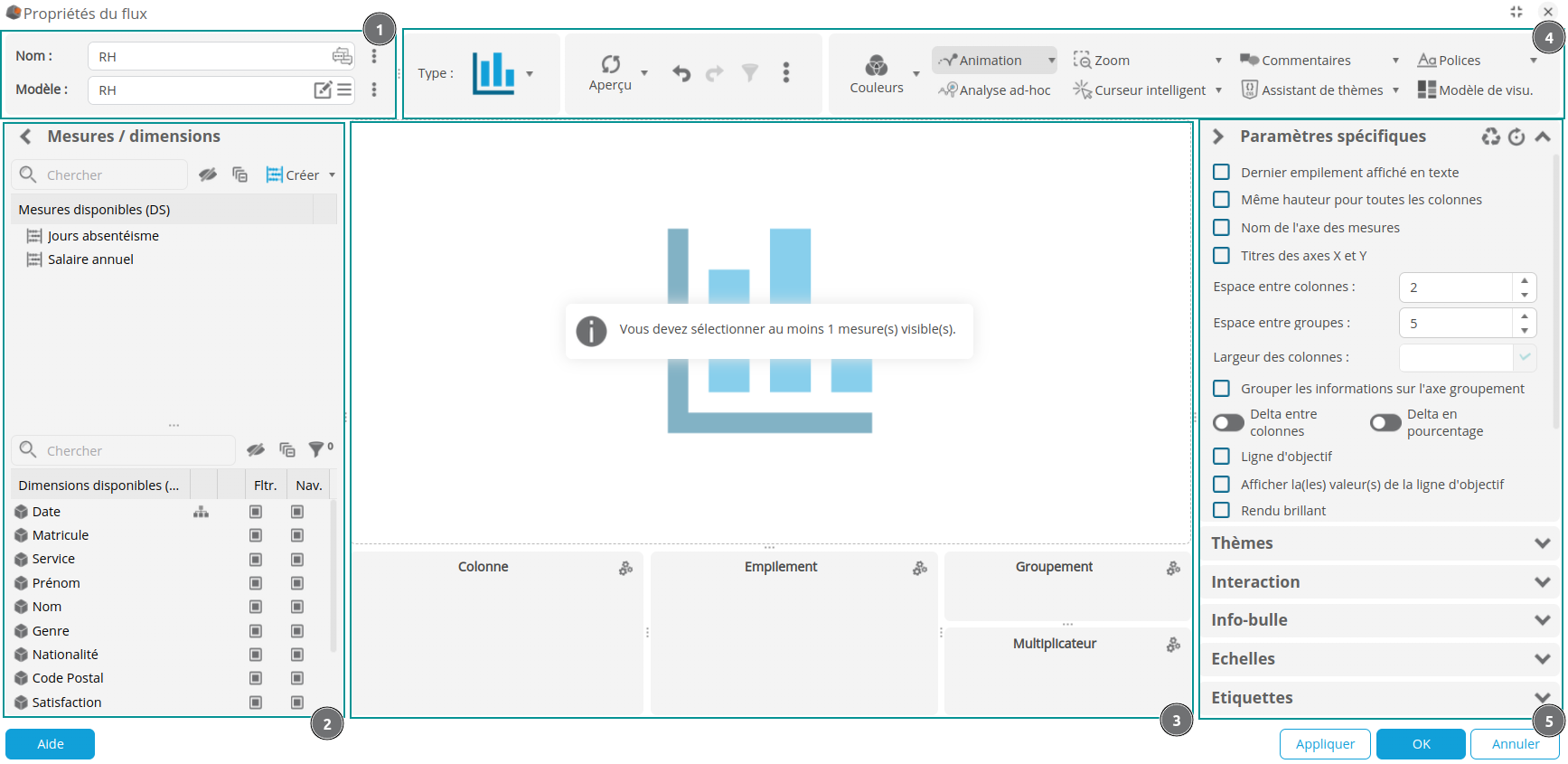Click the bar chart Type icon

(x=493, y=72)
